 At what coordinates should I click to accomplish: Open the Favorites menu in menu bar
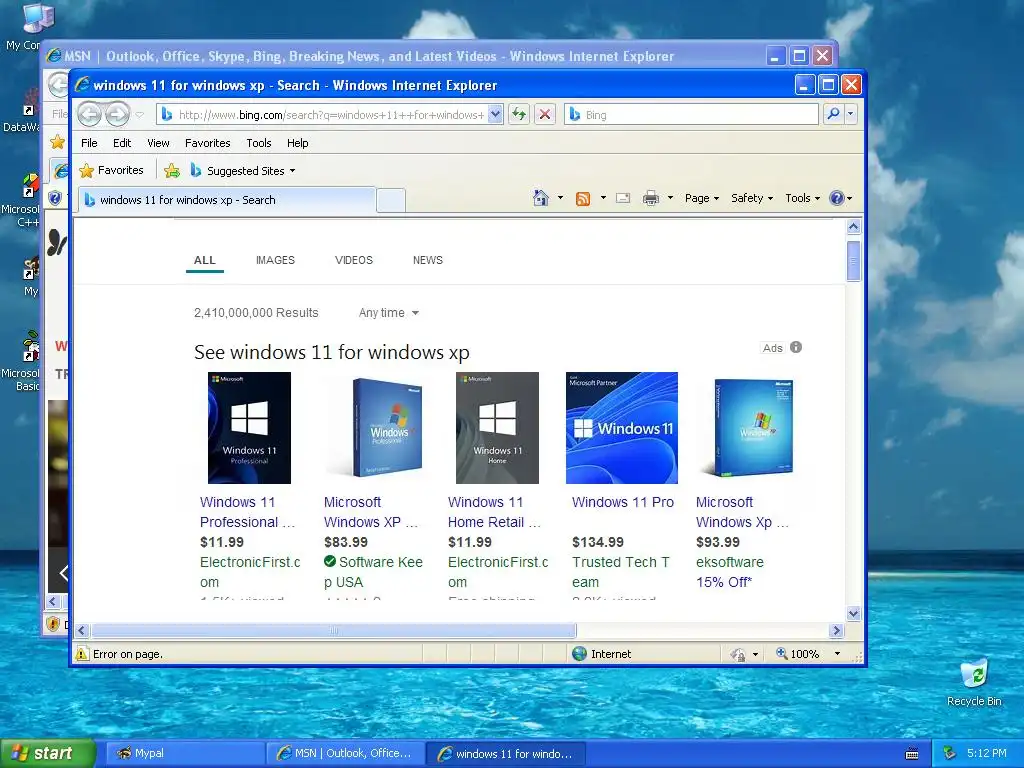[208, 143]
